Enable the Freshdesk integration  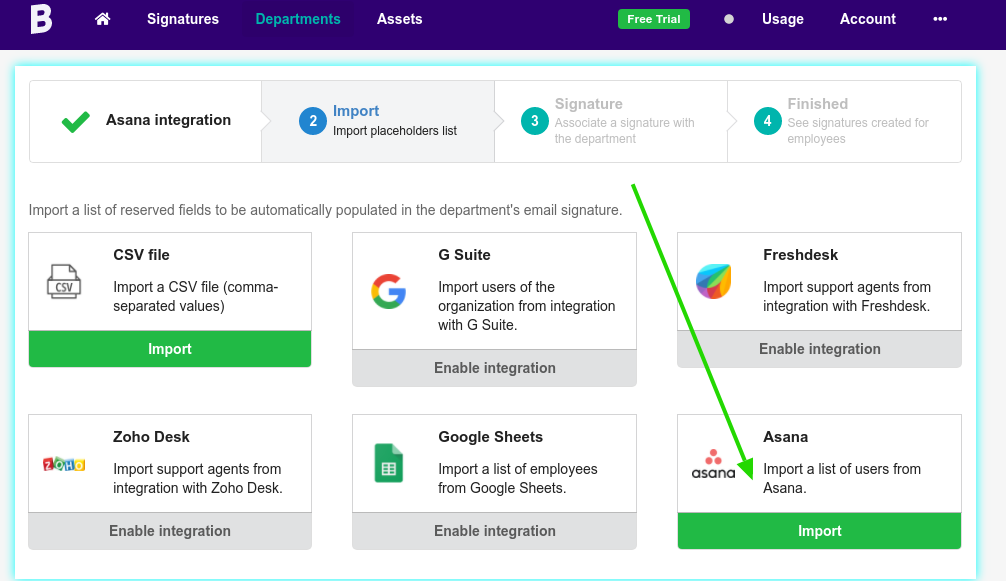coord(819,349)
